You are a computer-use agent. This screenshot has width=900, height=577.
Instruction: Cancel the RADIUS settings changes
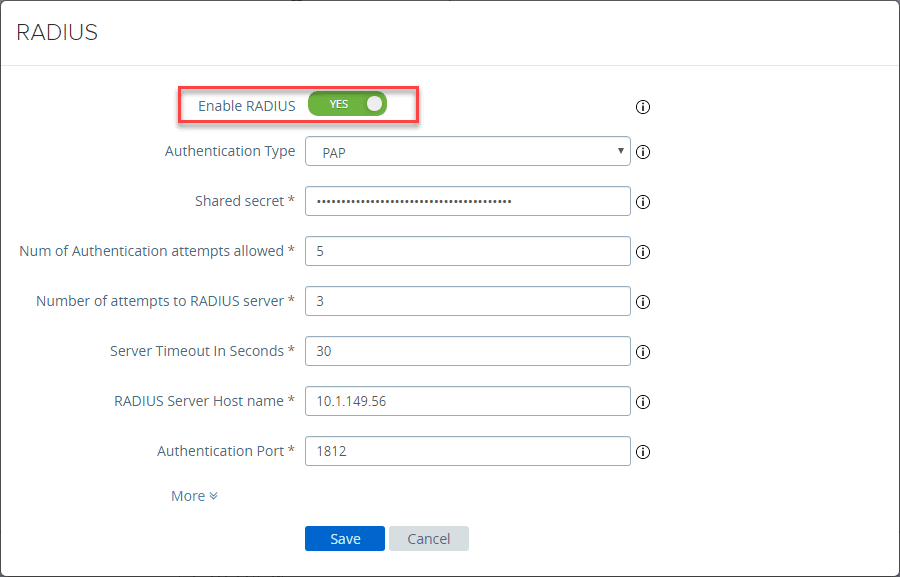pyautogui.click(x=428, y=538)
